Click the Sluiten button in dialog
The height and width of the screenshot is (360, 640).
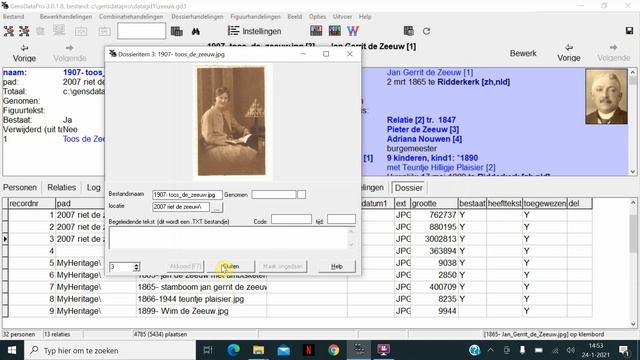[x=231, y=267]
